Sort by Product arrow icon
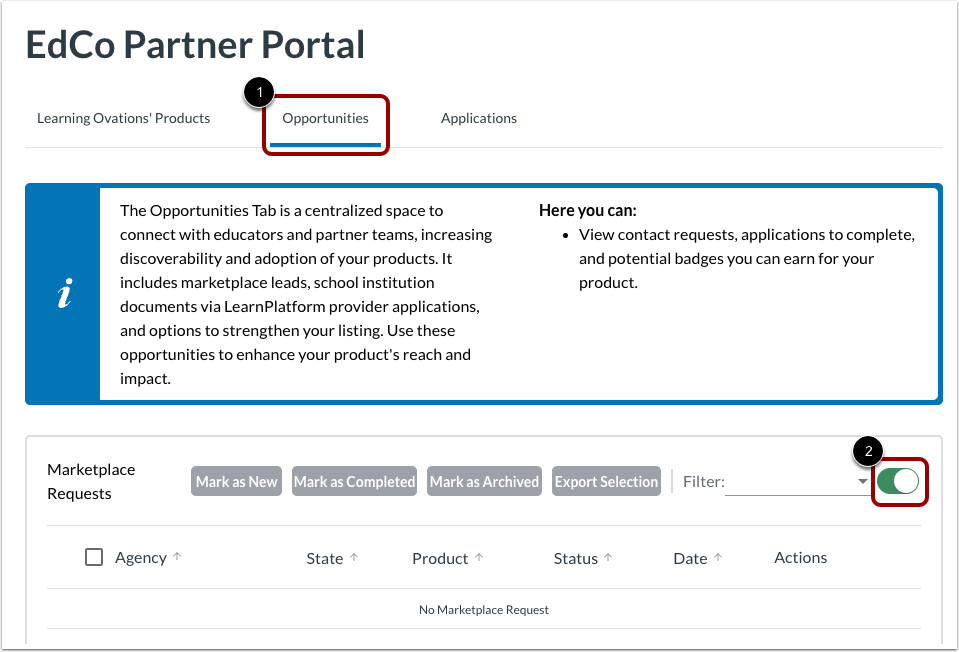This screenshot has width=959, height=652. coord(479,557)
